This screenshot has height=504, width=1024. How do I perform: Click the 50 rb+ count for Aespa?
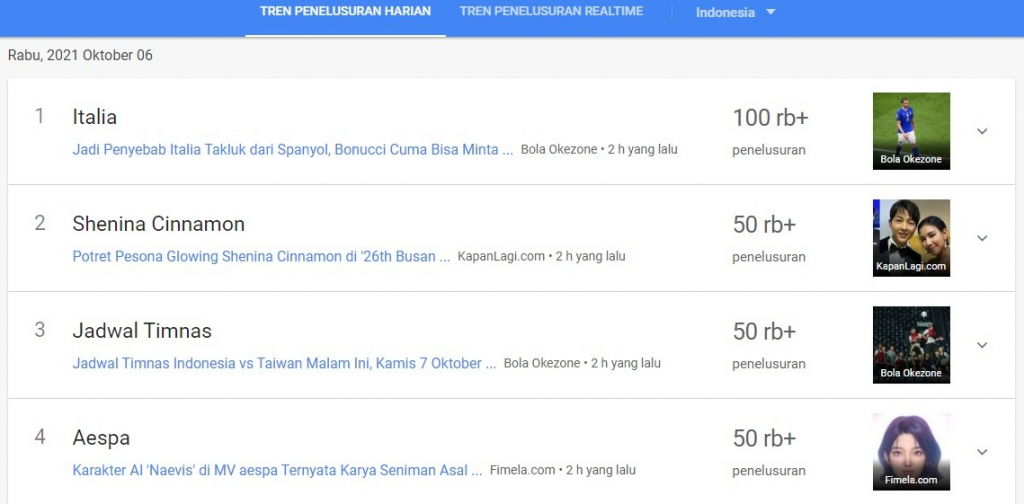click(x=764, y=439)
